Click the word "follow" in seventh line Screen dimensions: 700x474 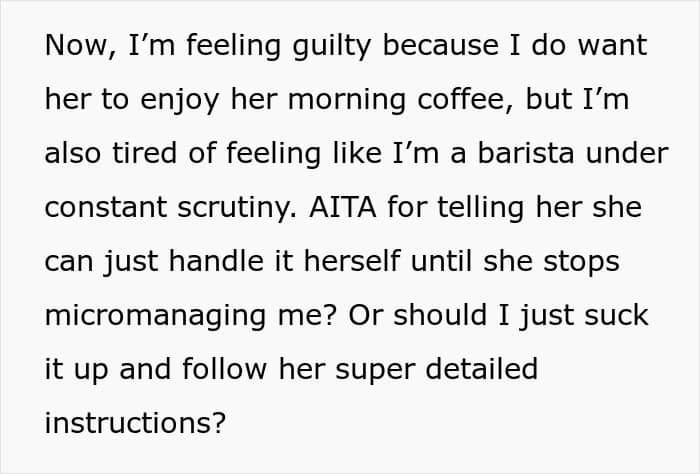(x=225, y=369)
